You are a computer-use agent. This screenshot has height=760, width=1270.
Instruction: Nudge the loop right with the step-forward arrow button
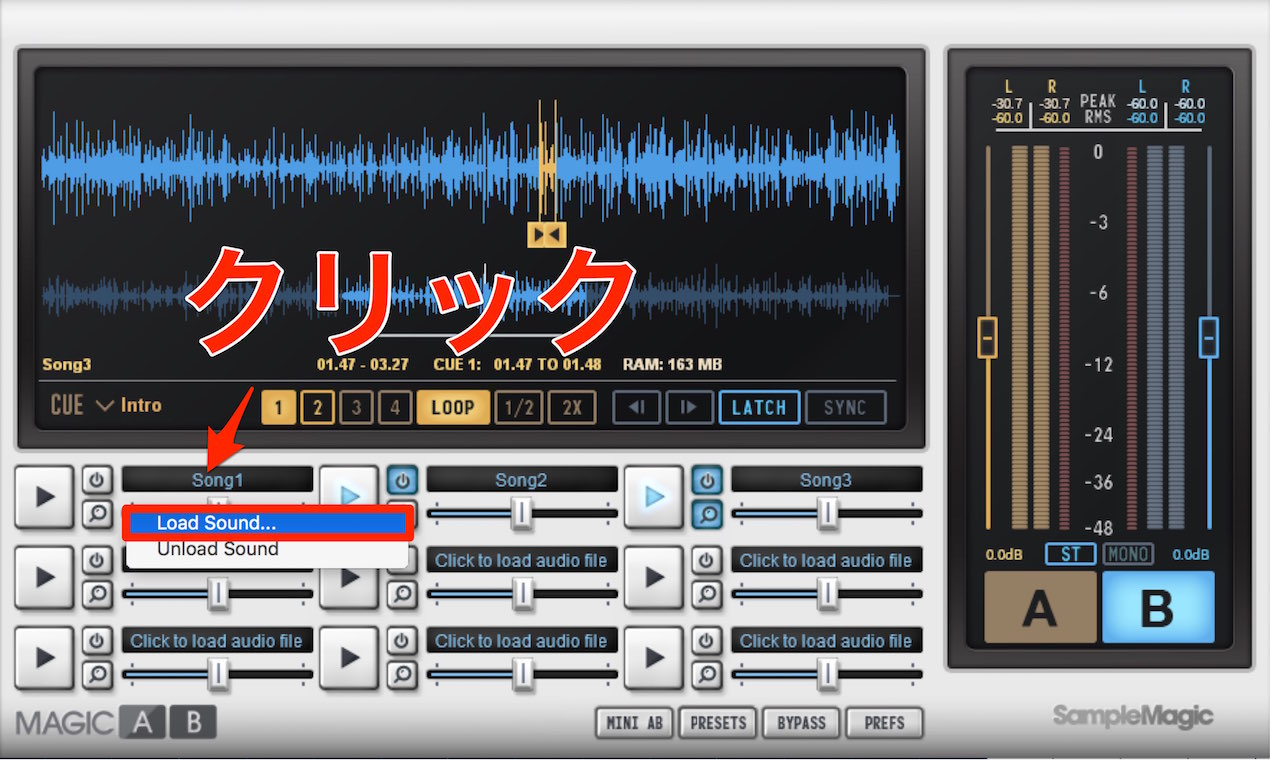click(690, 408)
